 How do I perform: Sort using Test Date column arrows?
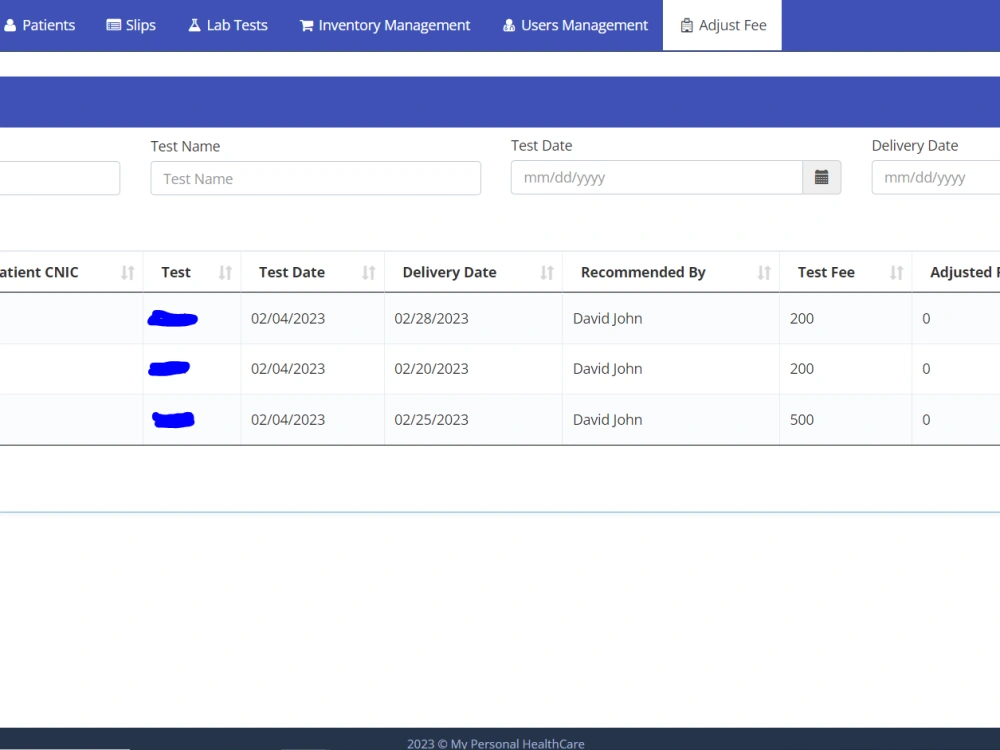pos(369,273)
